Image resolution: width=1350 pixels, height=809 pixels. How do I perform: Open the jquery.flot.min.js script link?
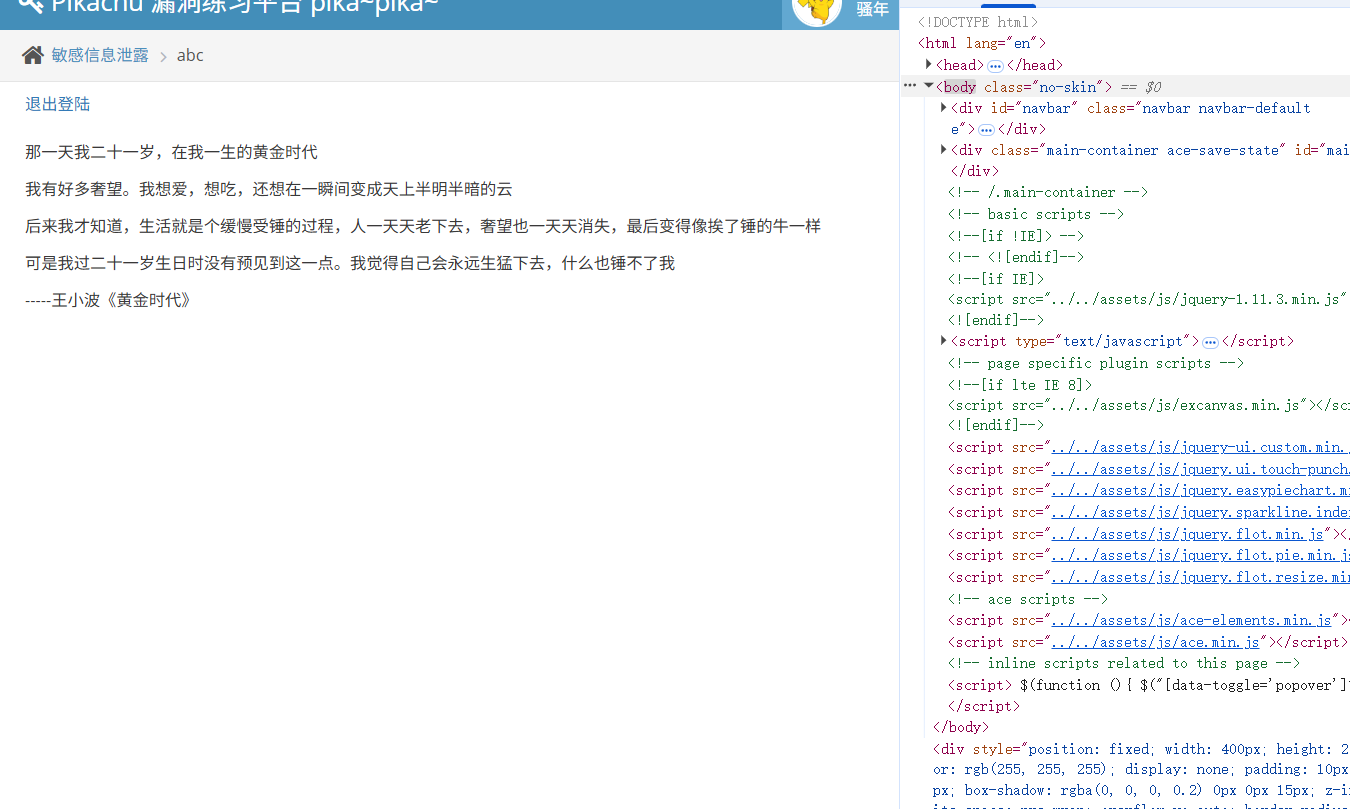(x=1187, y=534)
